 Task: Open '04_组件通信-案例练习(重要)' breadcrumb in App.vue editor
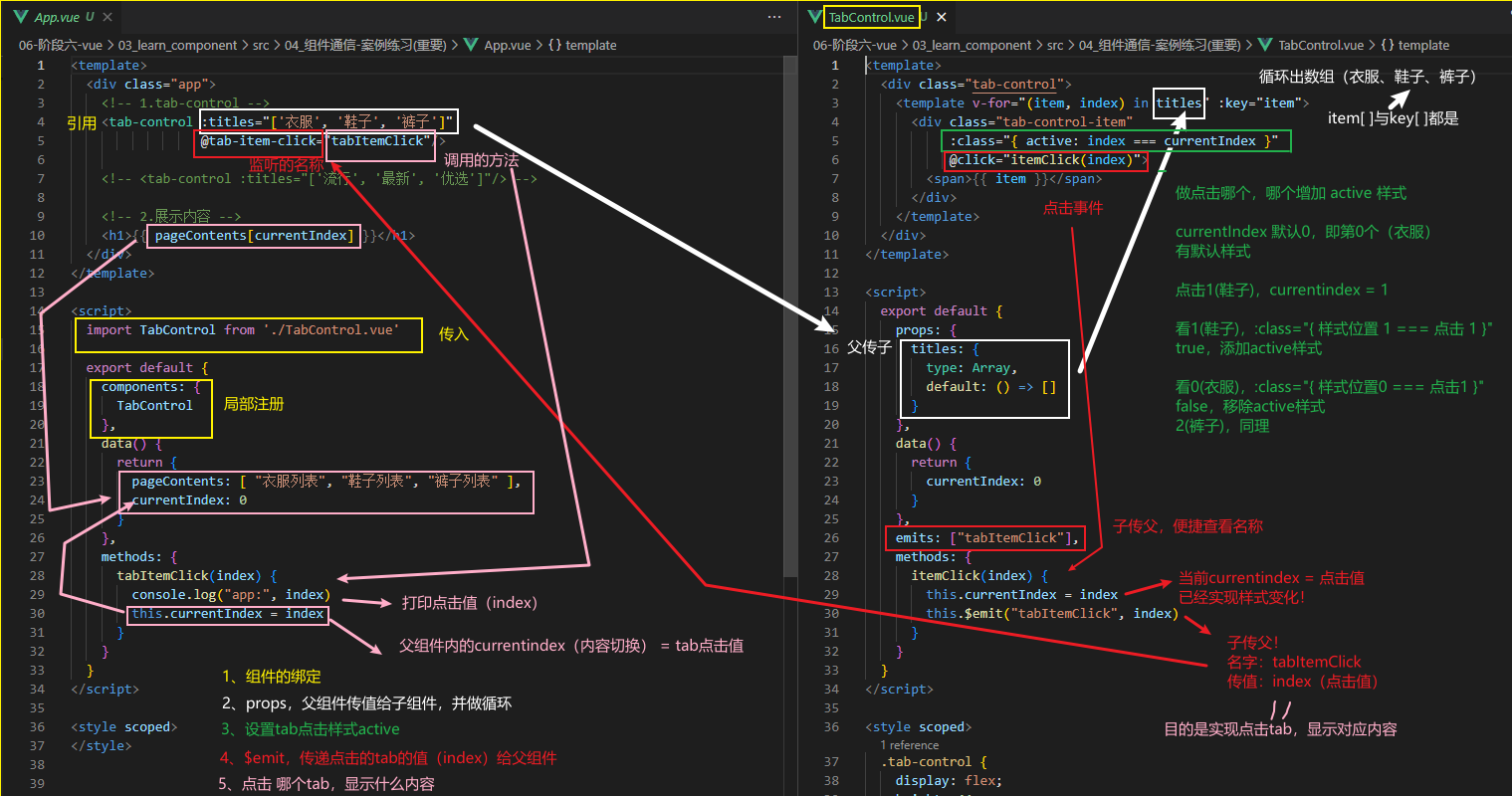click(x=365, y=45)
